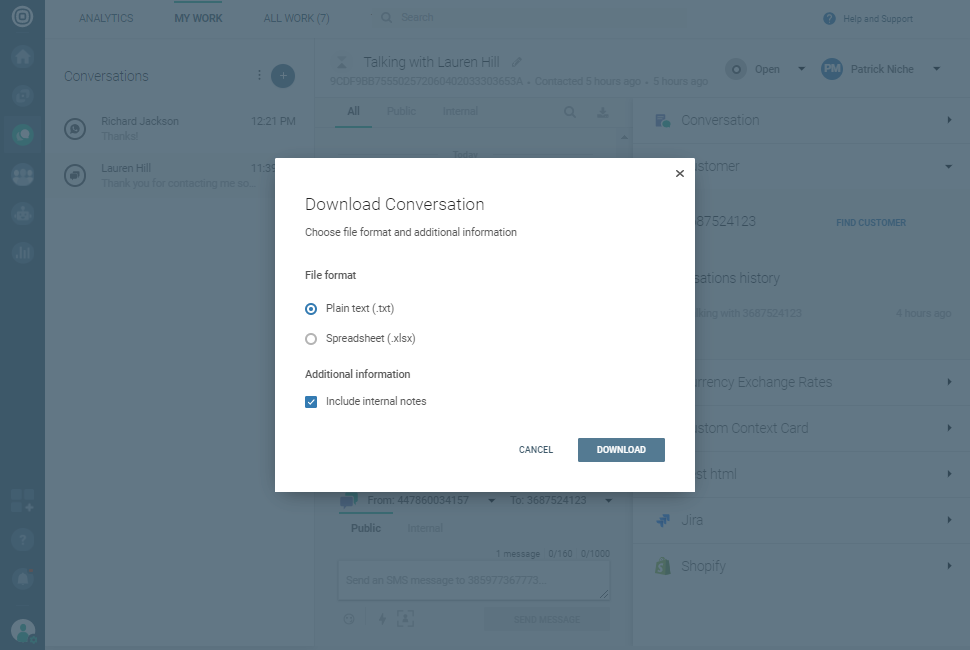Open the reports bar chart sidebar icon
This screenshot has height=650, width=970.
point(22,253)
